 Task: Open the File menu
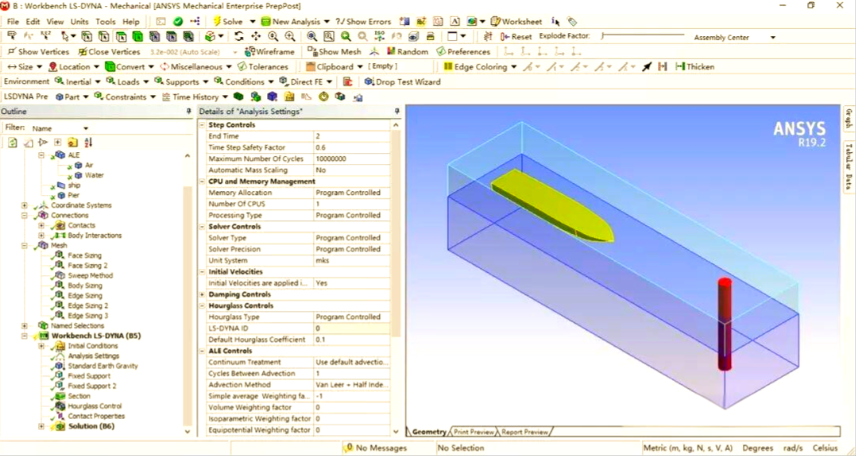[x=13, y=21]
